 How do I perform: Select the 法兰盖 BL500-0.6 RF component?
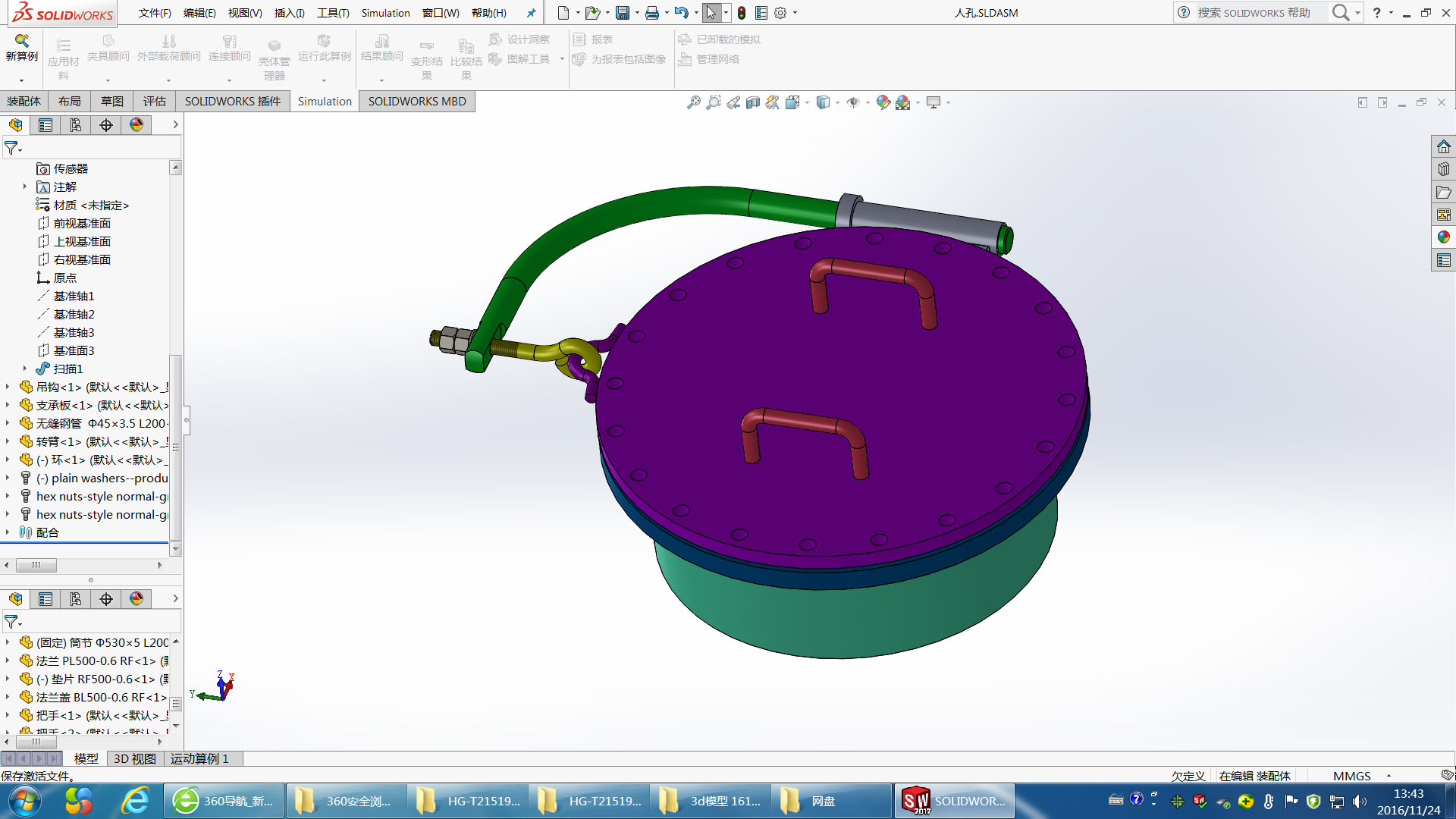[x=99, y=697]
